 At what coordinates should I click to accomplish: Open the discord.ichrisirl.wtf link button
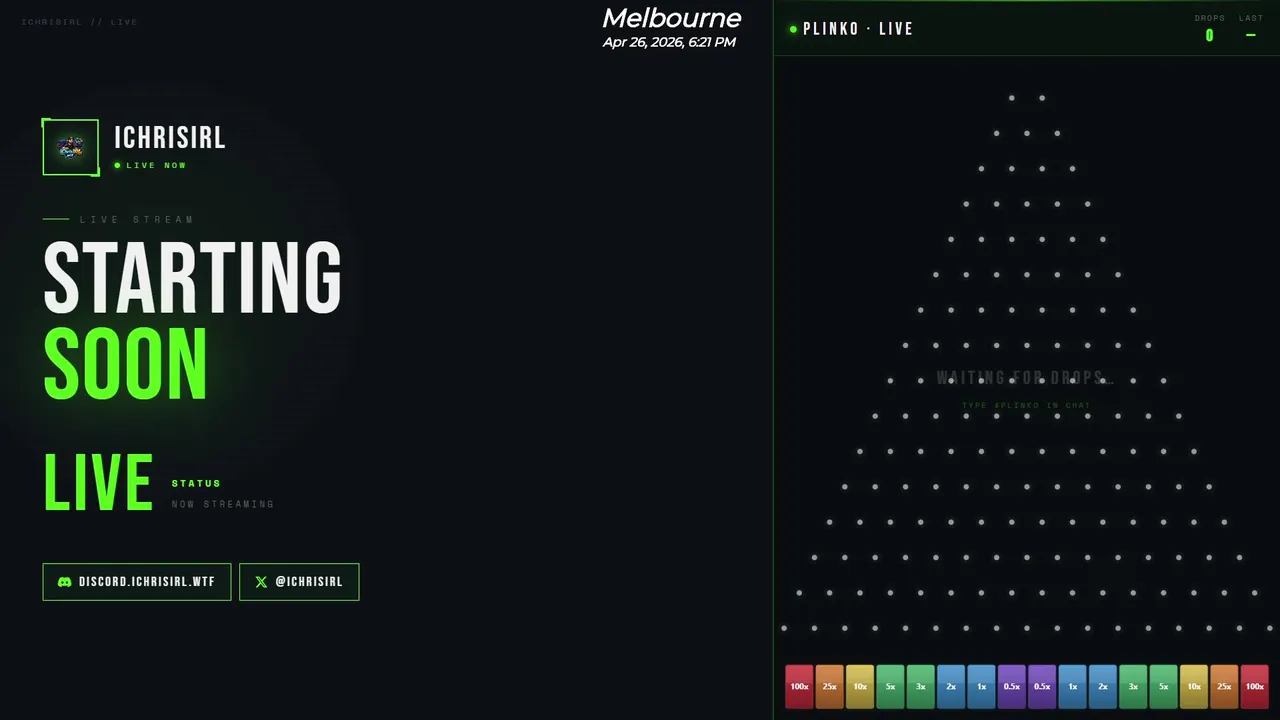tap(137, 582)
